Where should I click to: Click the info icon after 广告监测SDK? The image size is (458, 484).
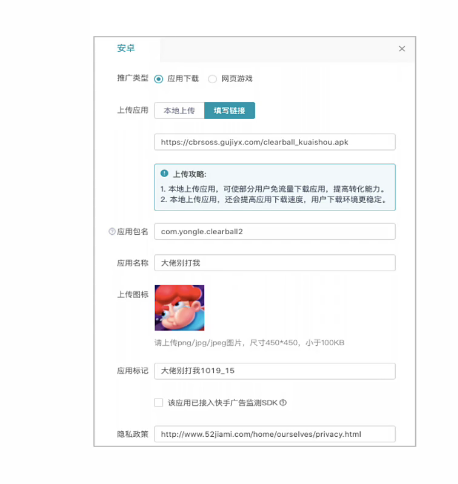[283, 402]
